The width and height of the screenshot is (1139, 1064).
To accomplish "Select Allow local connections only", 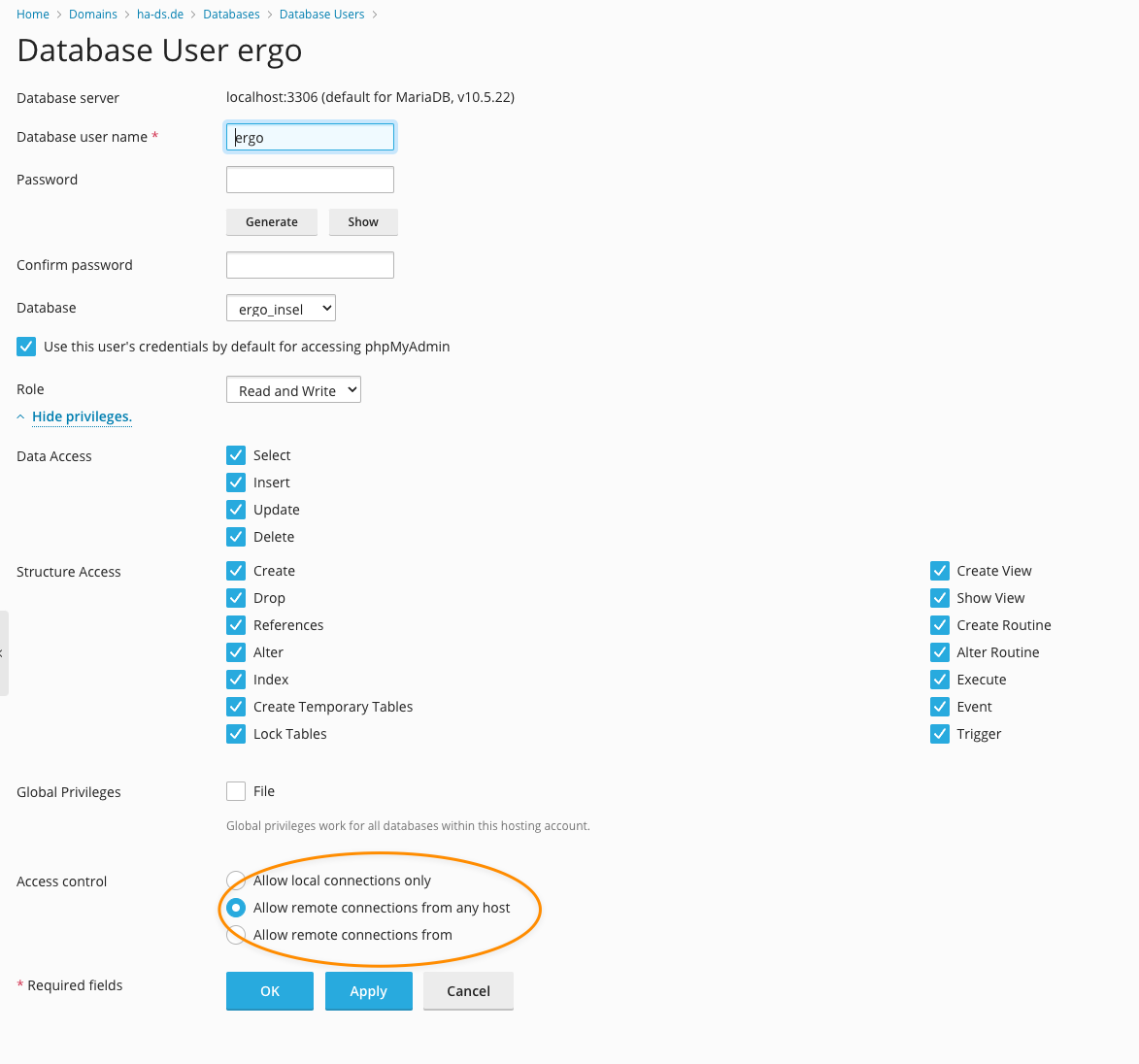I will click(x=236, y=881).
